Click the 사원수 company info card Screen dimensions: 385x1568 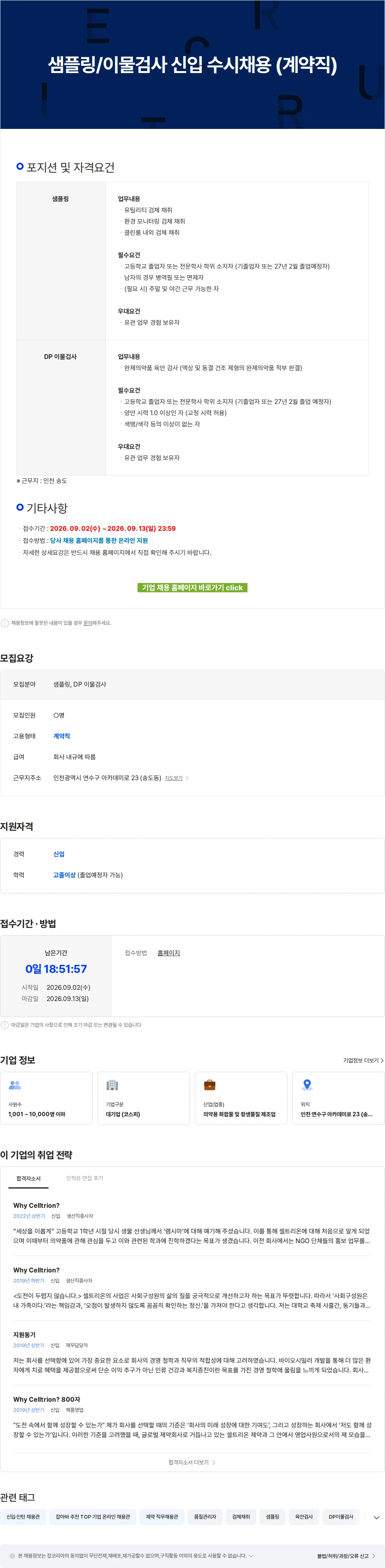[46, 1097]
